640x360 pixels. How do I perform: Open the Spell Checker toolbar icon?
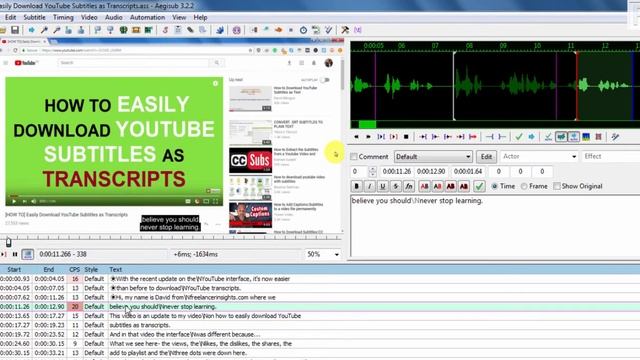pyautogui.click(x=329, y=30)
